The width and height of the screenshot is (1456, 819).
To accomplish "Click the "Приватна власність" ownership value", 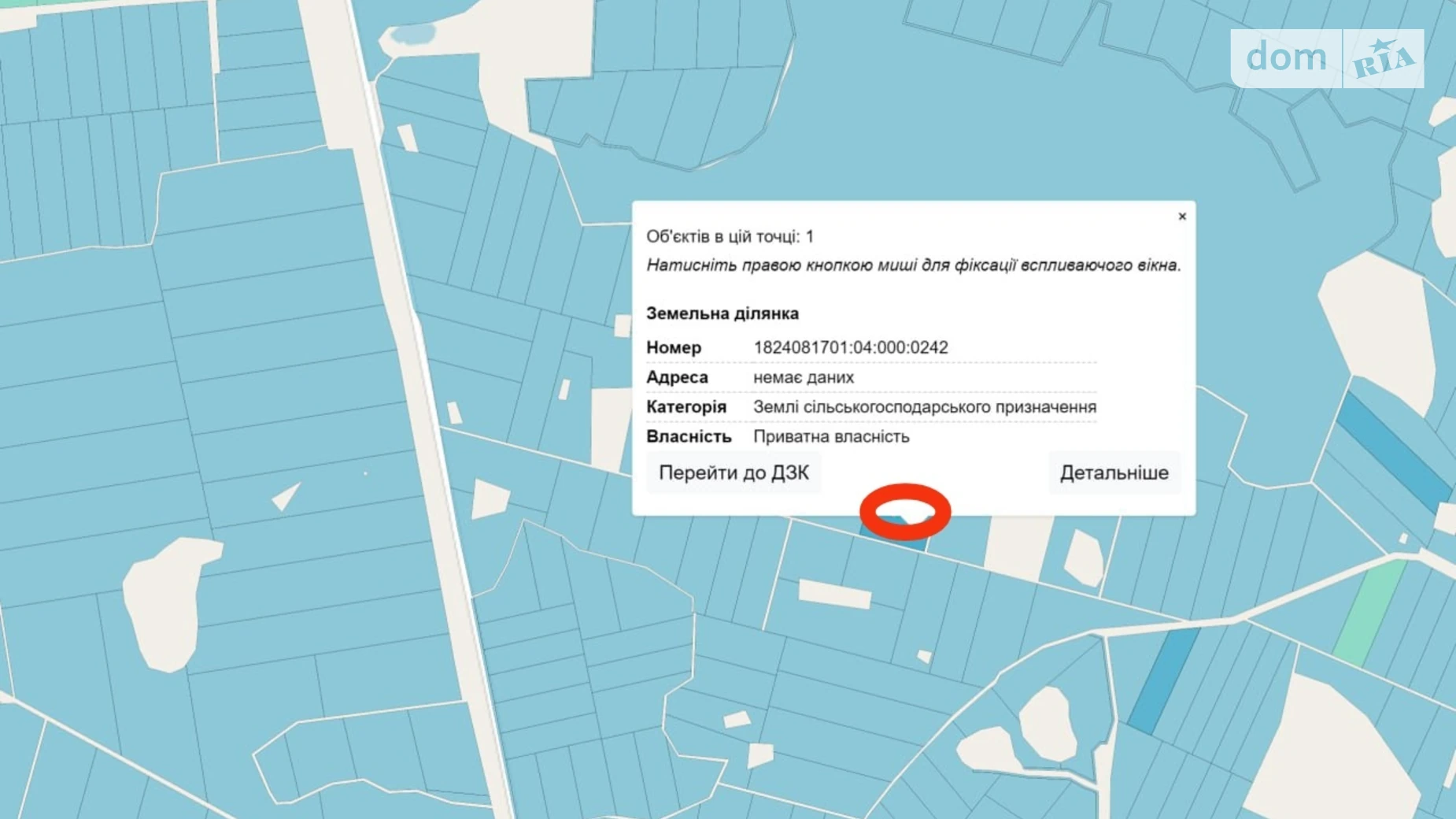I will click(830, 436).
